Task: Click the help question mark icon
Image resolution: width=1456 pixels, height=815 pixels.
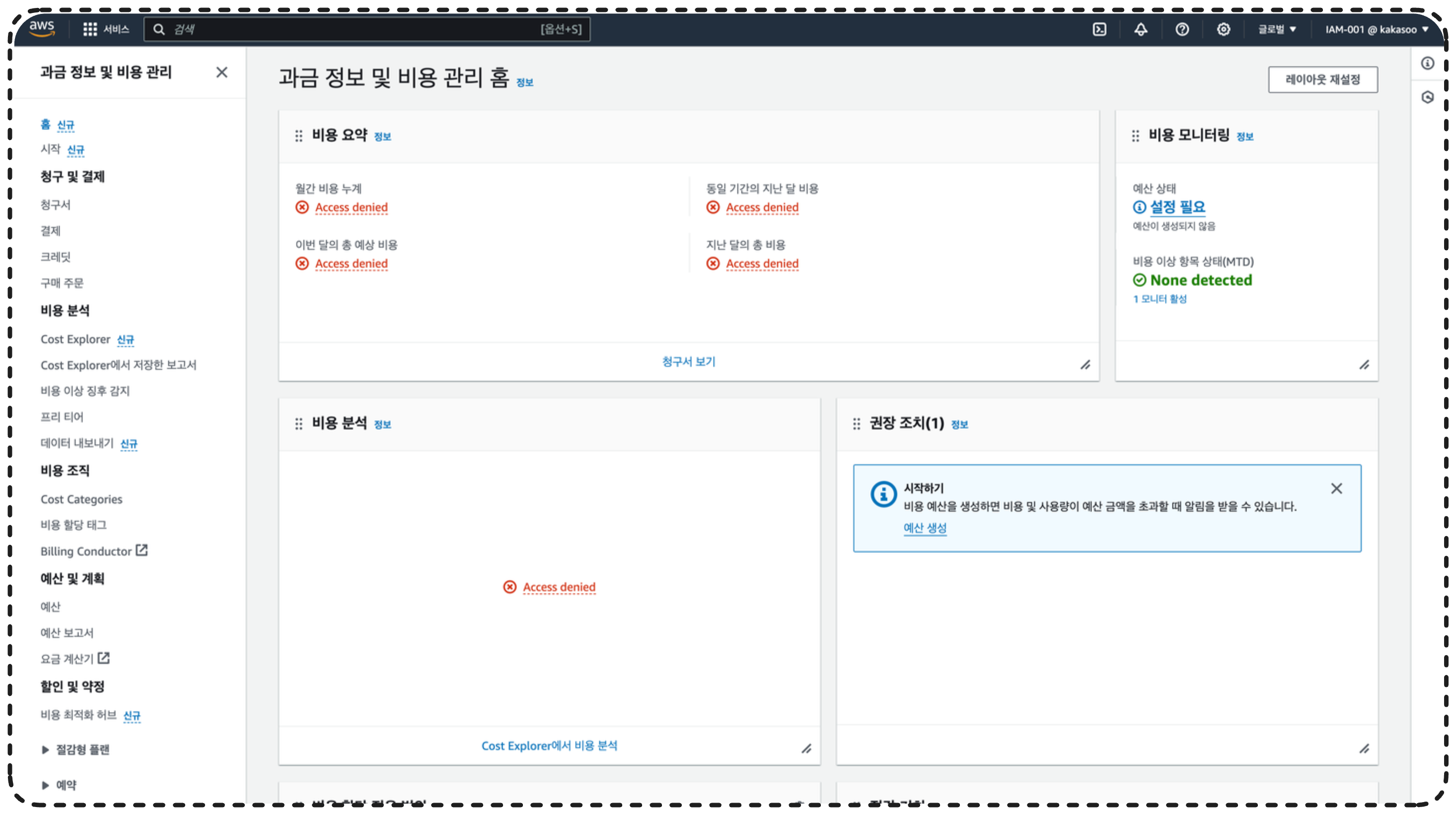Action: tap(1181, 29)
